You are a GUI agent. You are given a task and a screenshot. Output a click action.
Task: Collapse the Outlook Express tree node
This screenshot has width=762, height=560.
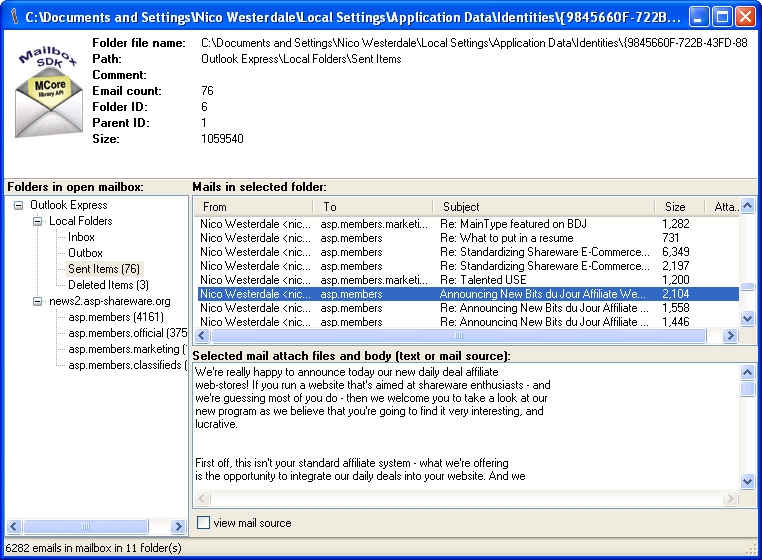point(18,205)
